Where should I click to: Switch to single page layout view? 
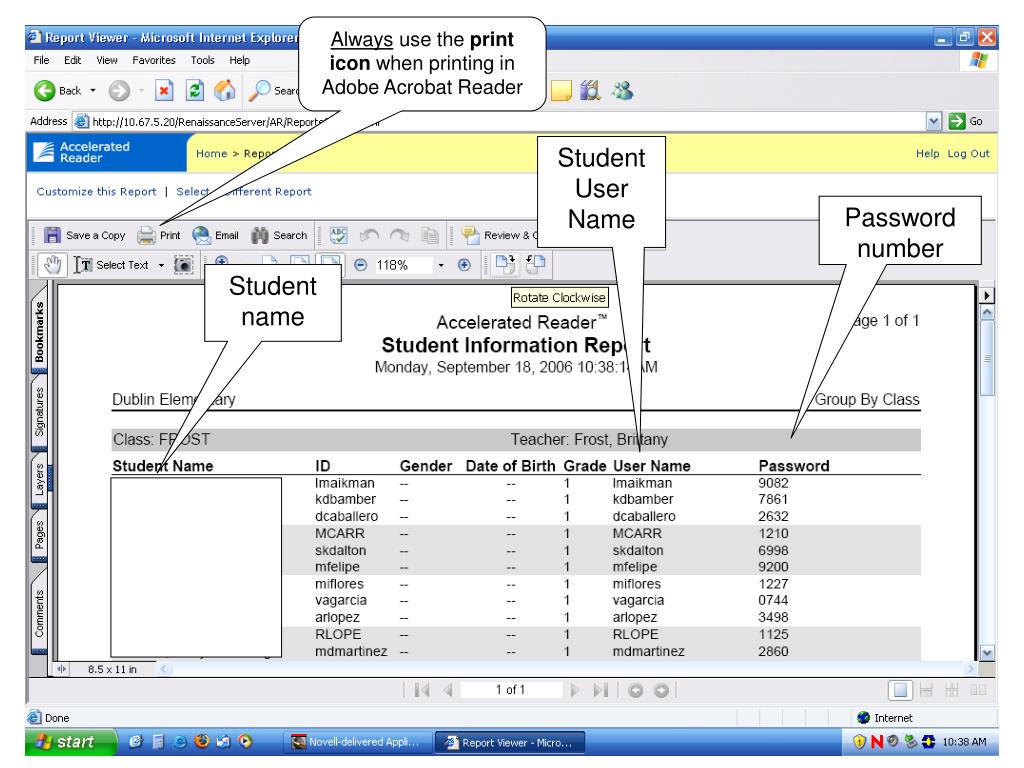pyautogui.click(x=901, y=690)
